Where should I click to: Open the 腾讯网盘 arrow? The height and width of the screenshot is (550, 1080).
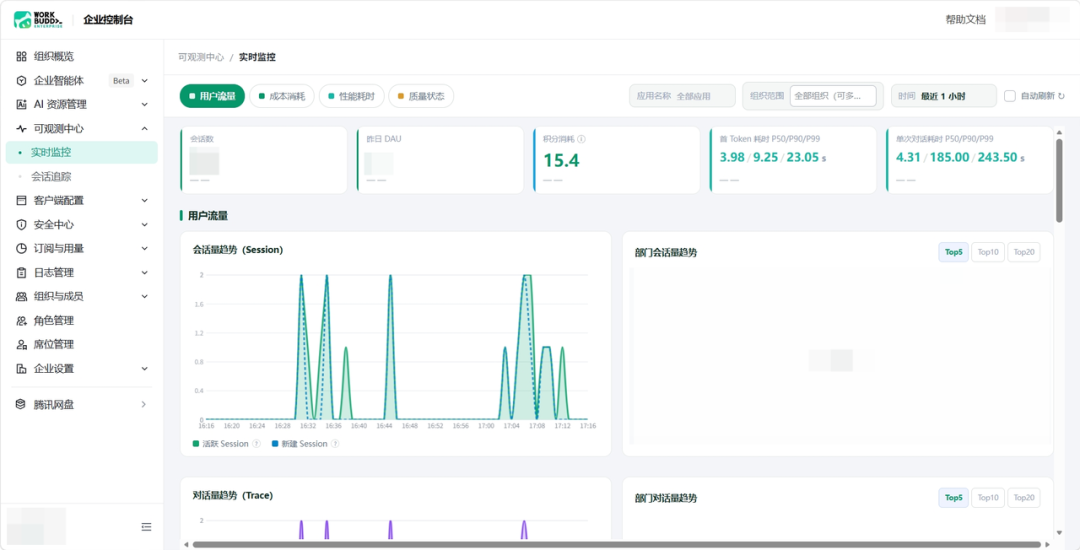click(x=144, y=405)
